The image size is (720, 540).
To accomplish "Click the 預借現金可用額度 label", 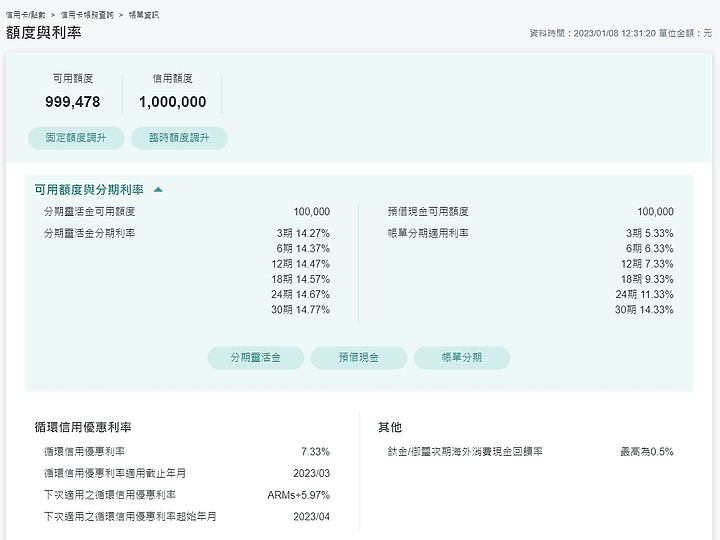I will (x=428, y=212).
